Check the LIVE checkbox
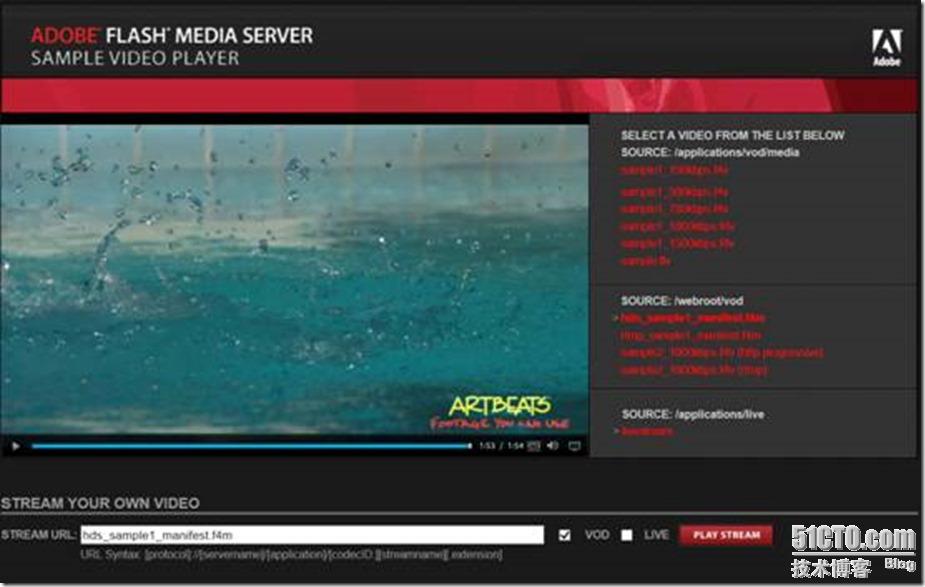925x587 pixels. (626, 535)
